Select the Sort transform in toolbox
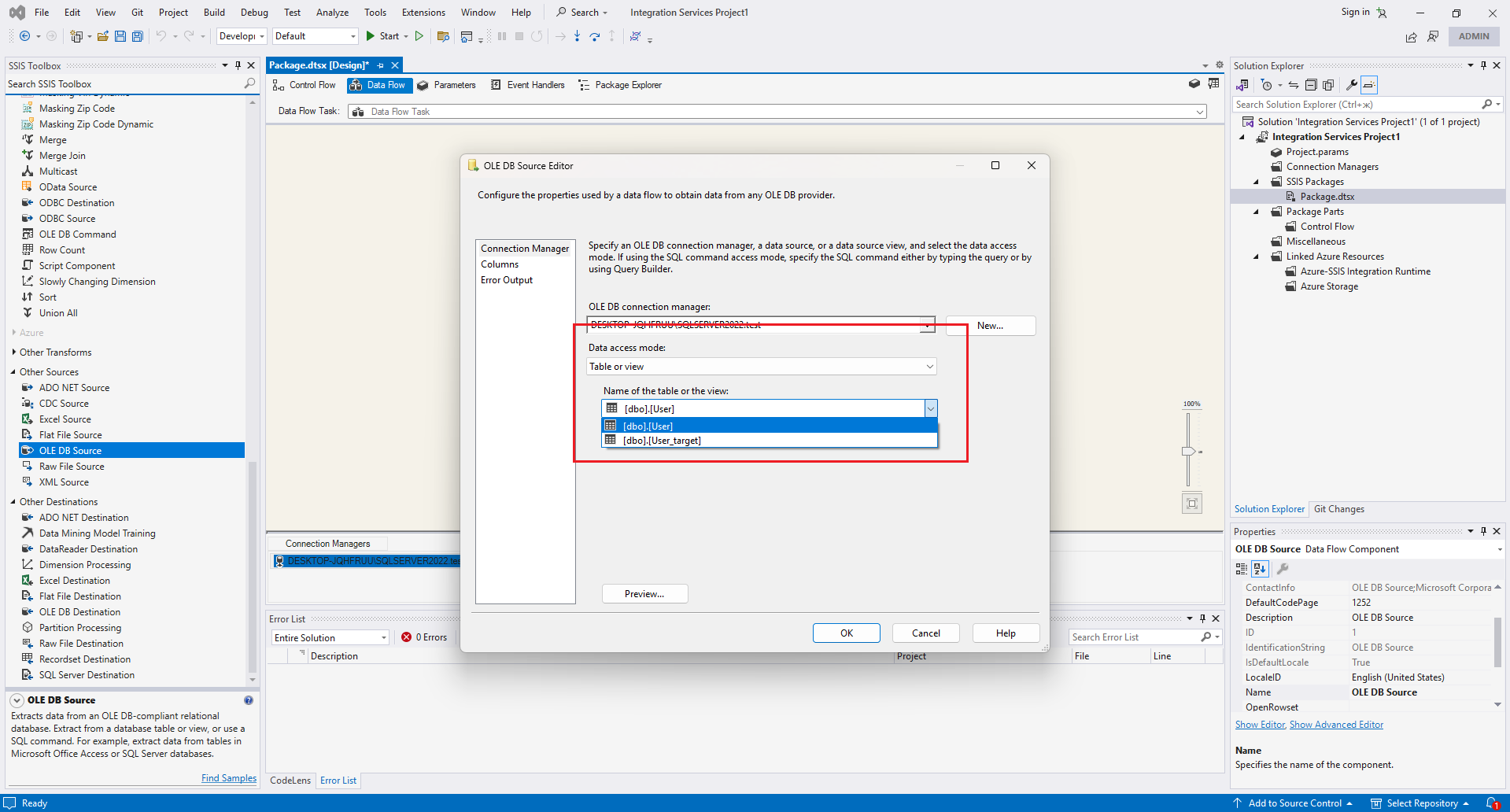 tap(47, 297)
